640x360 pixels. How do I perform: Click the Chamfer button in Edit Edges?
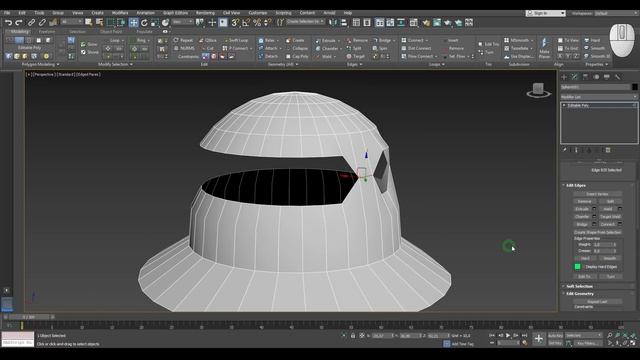coord(582,217)
